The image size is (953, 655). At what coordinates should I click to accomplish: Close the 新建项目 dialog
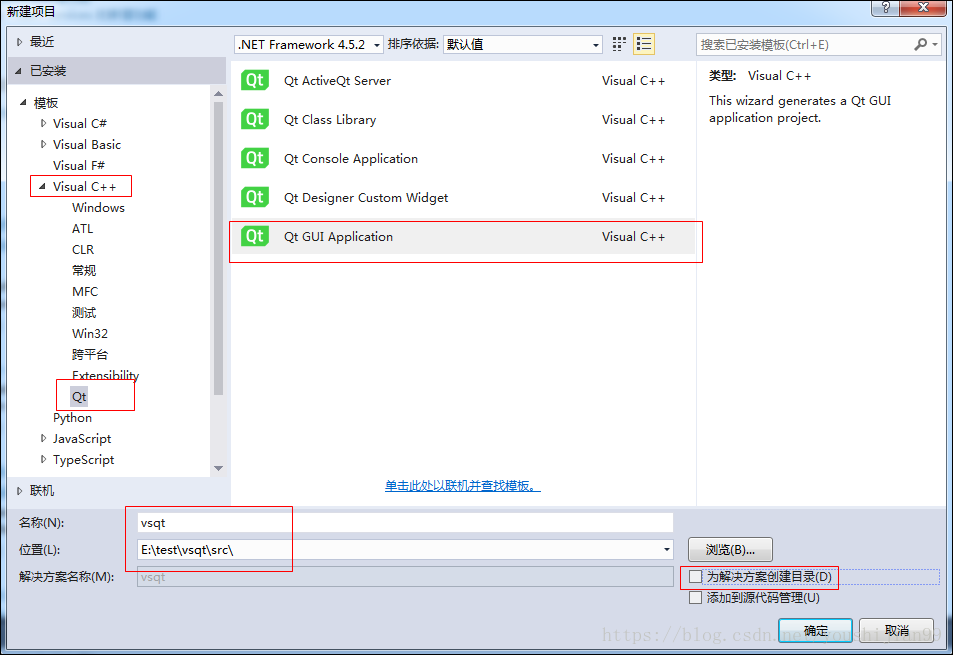[x=923, y=7]
